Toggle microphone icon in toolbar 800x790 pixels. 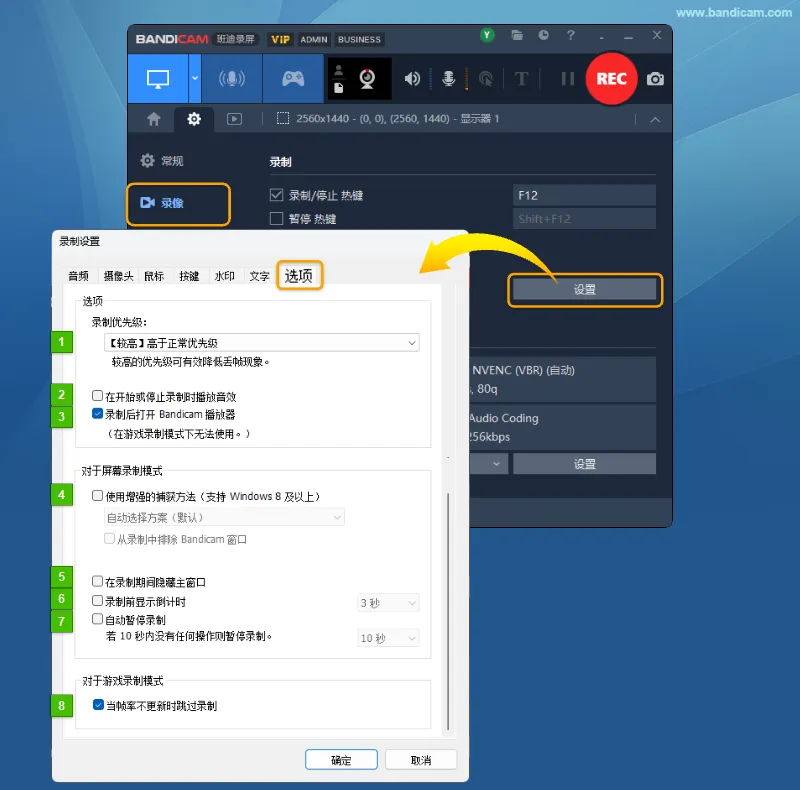pyautogui.click(x=448, y=79)
